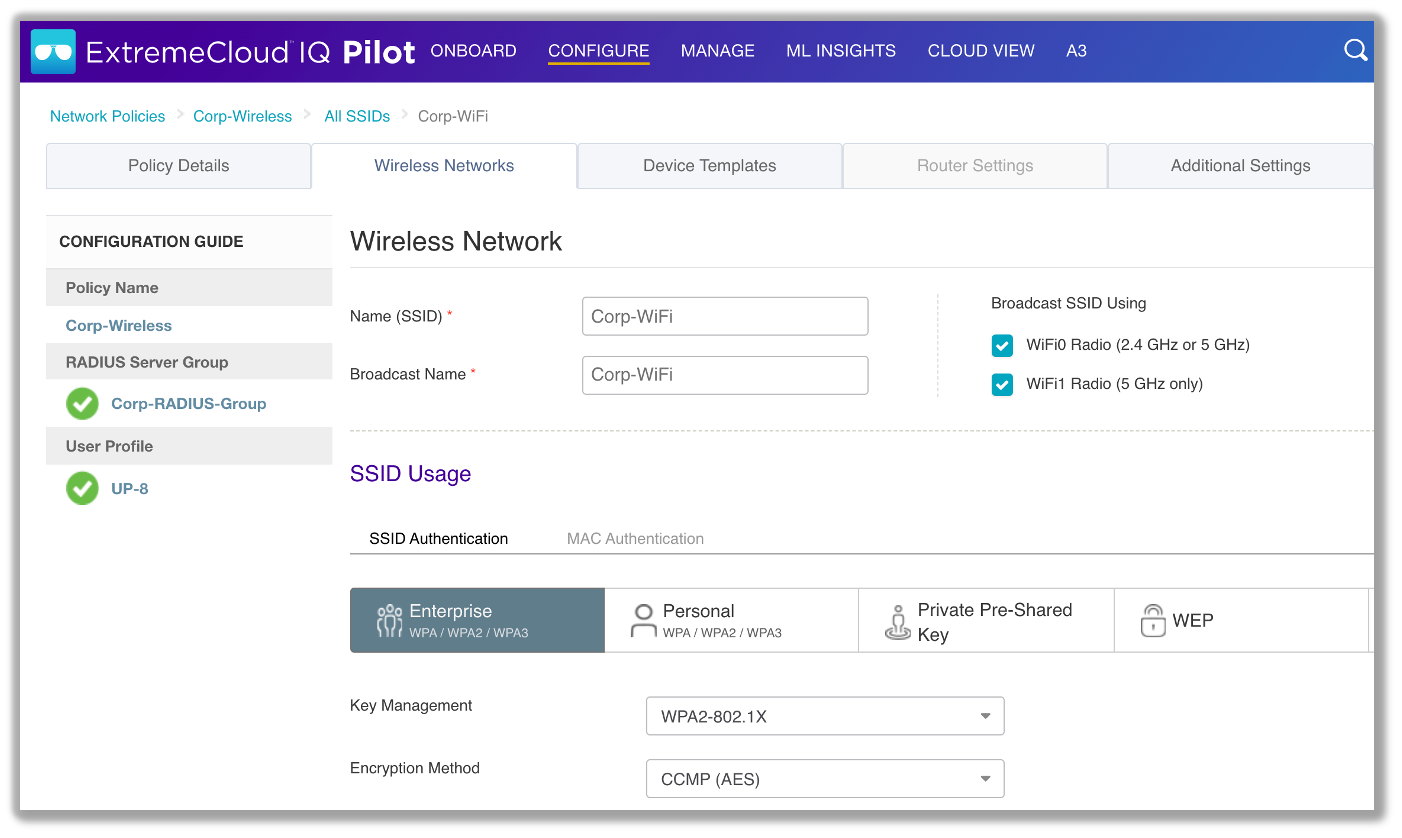Click the Private Pre-Shared Key icon
Image resolution: width=1402 pixels, height=838 pixels.
pyautogui.click(x=898, y=621)
